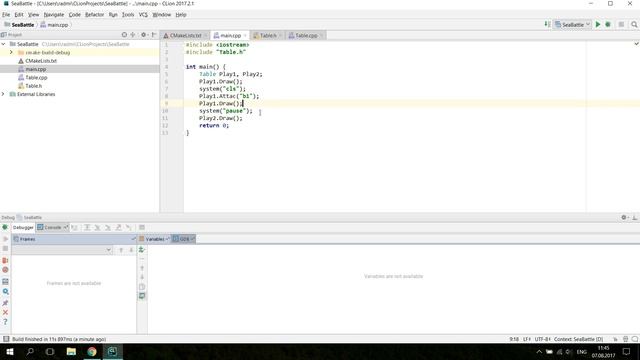Open the Tools menu

128,15
